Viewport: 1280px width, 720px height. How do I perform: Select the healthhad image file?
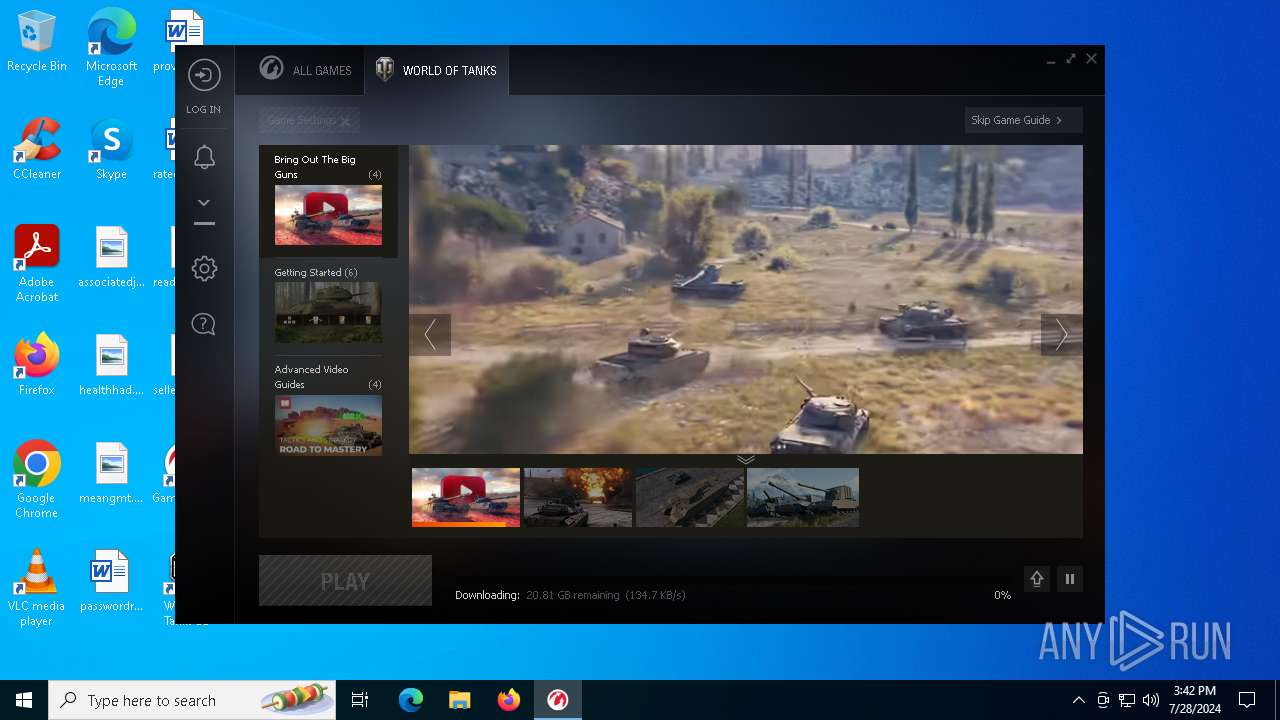(x=111, y=365)
